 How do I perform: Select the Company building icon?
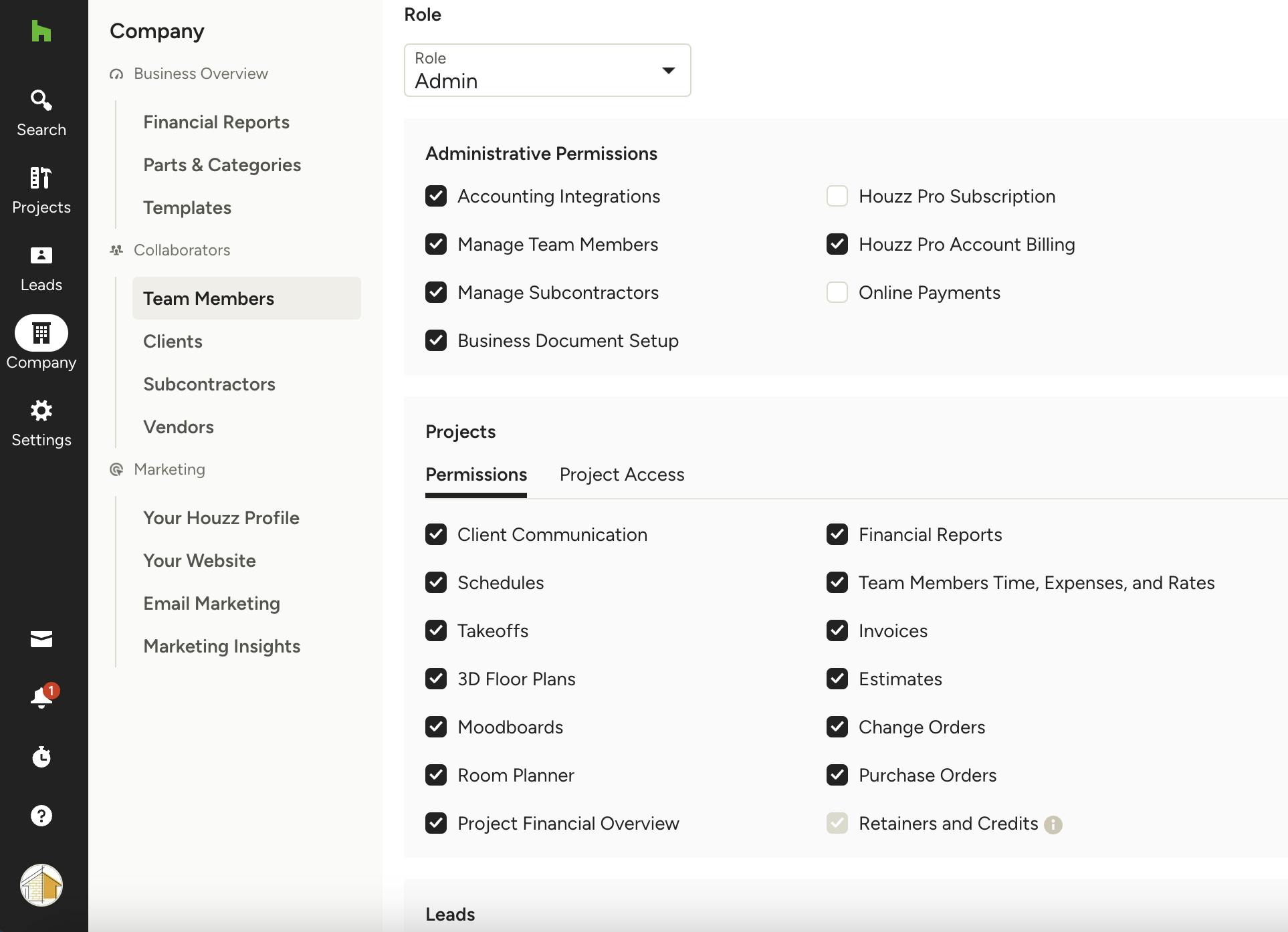point(41,333)
